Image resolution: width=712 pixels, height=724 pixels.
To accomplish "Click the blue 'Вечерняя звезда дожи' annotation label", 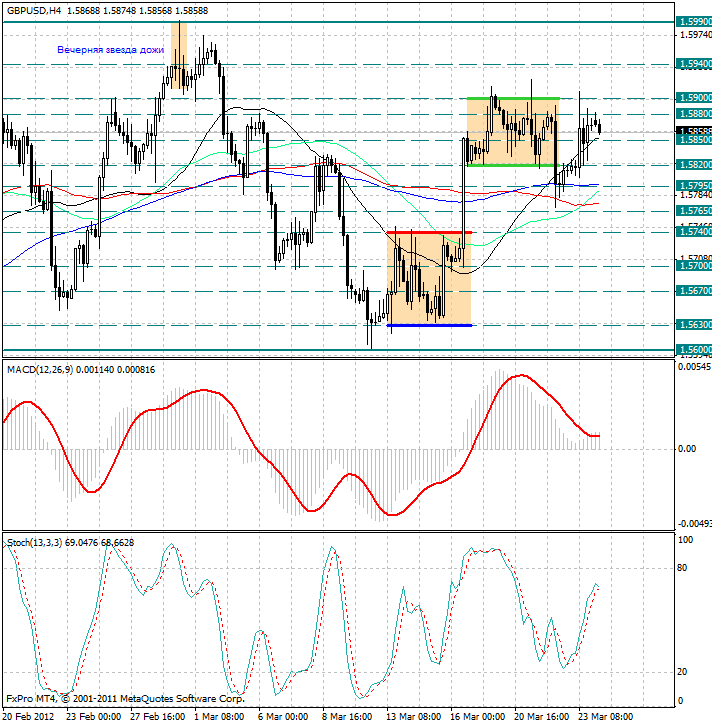I will (110, 50).
